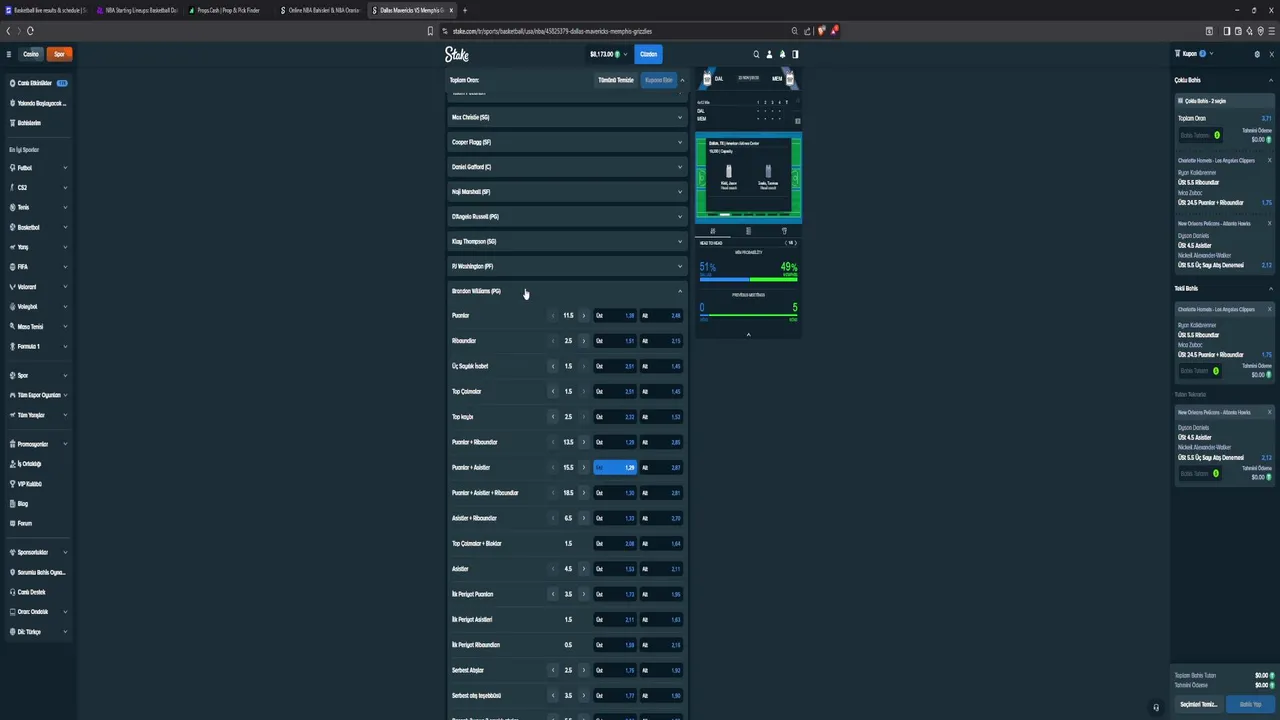Viewport: 1280px width, 720px height.
Task: Click the Cüzdan button
Action: click(648, 54)
